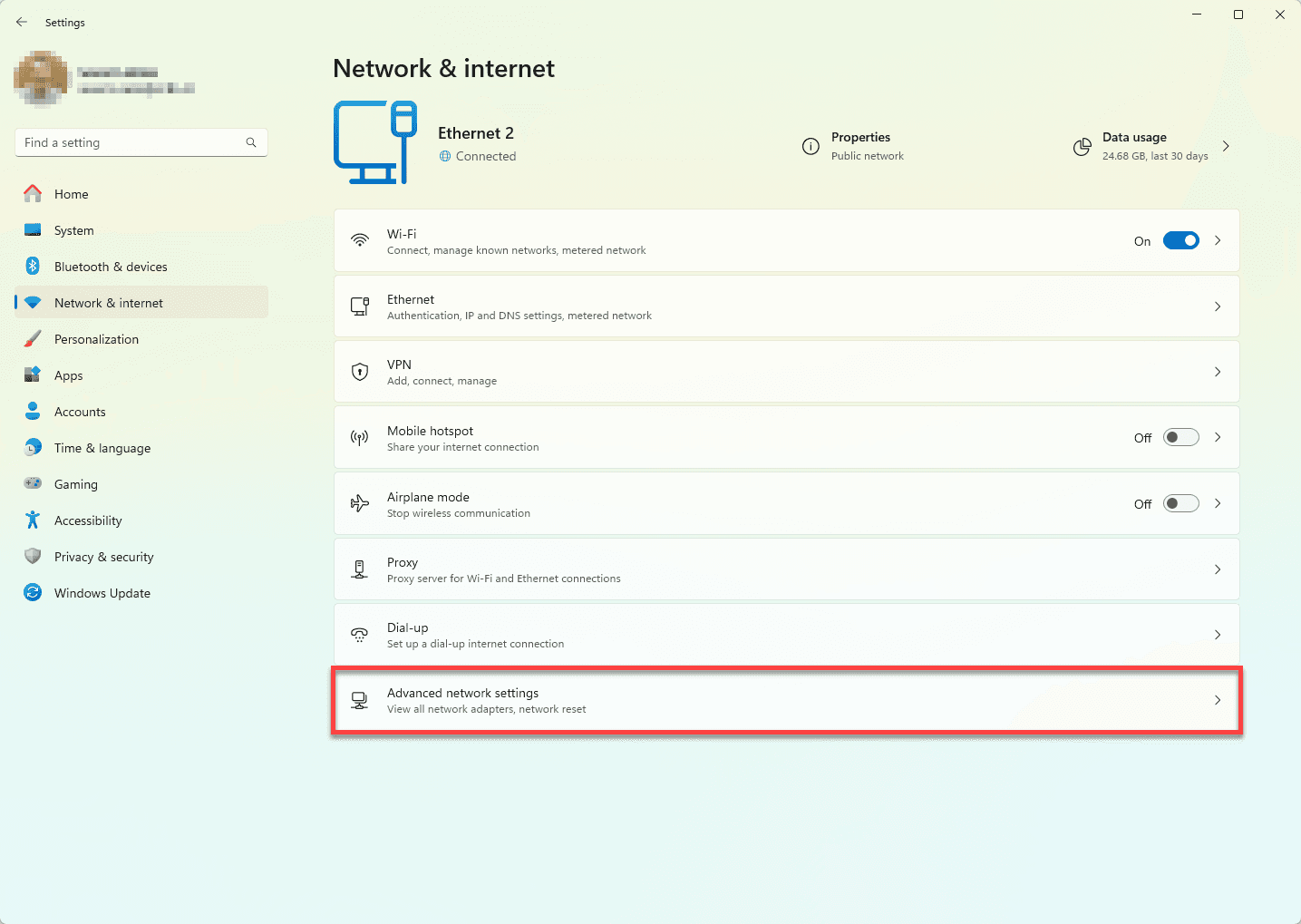The width and height of the screenshot is (1301, 924).
Task: Open Time & language settings
Action: coord(141,448)
